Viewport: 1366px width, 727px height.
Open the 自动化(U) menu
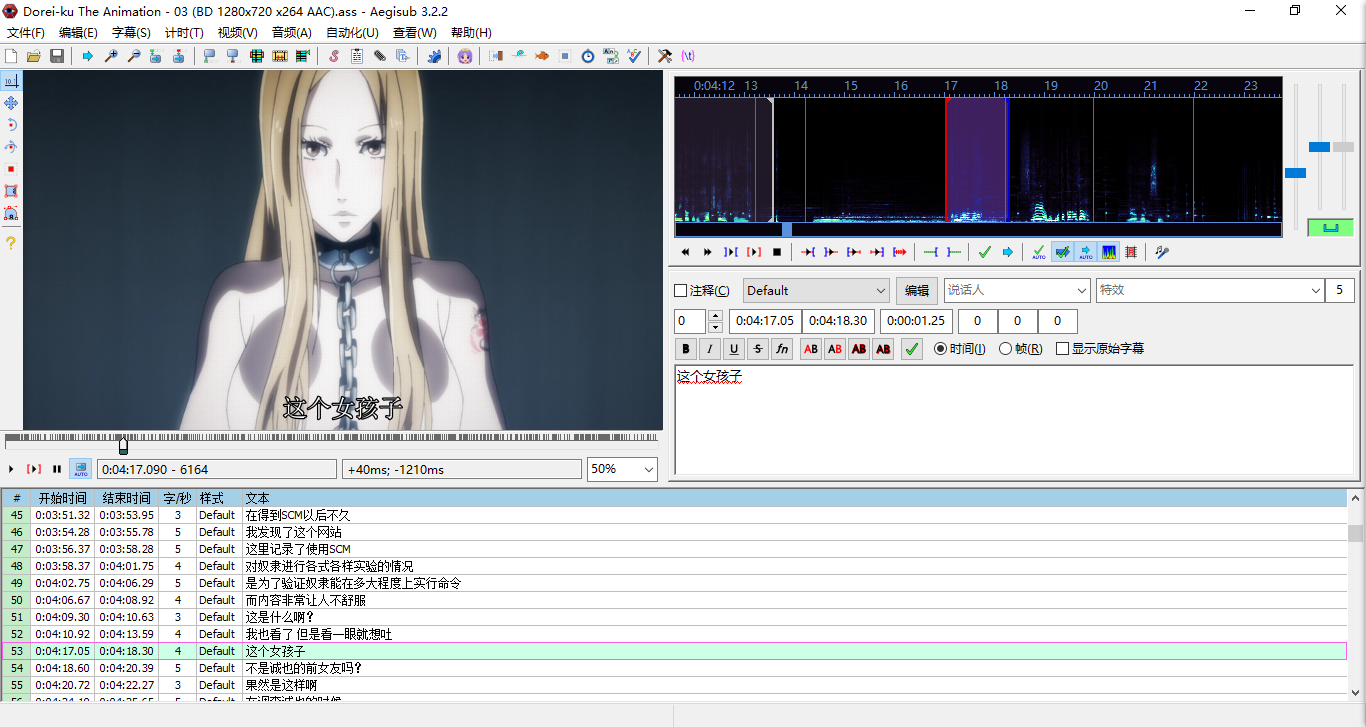[x=352, y=33]
